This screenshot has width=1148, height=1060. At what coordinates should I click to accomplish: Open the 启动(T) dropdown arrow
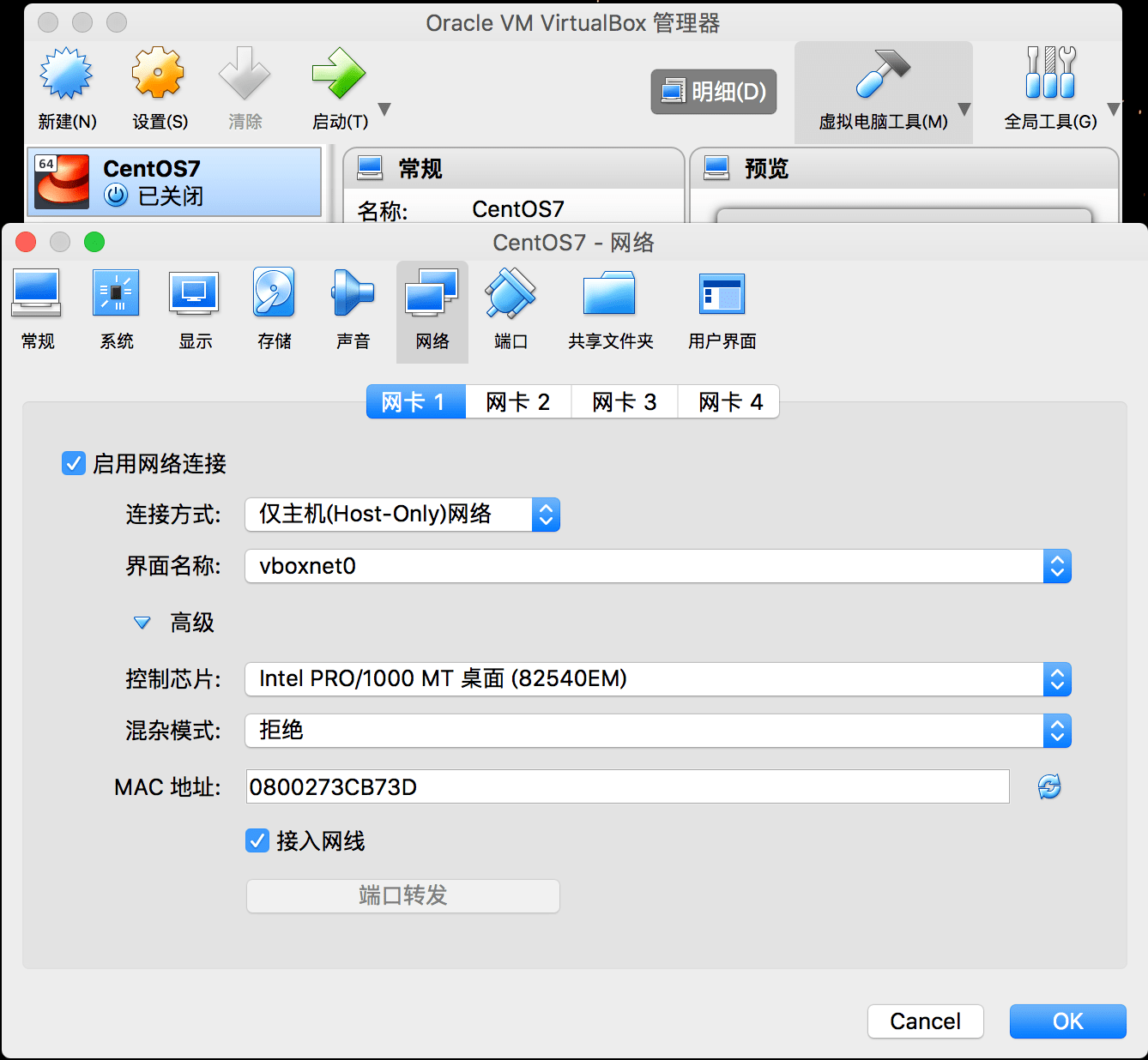[x=384, y=109]
